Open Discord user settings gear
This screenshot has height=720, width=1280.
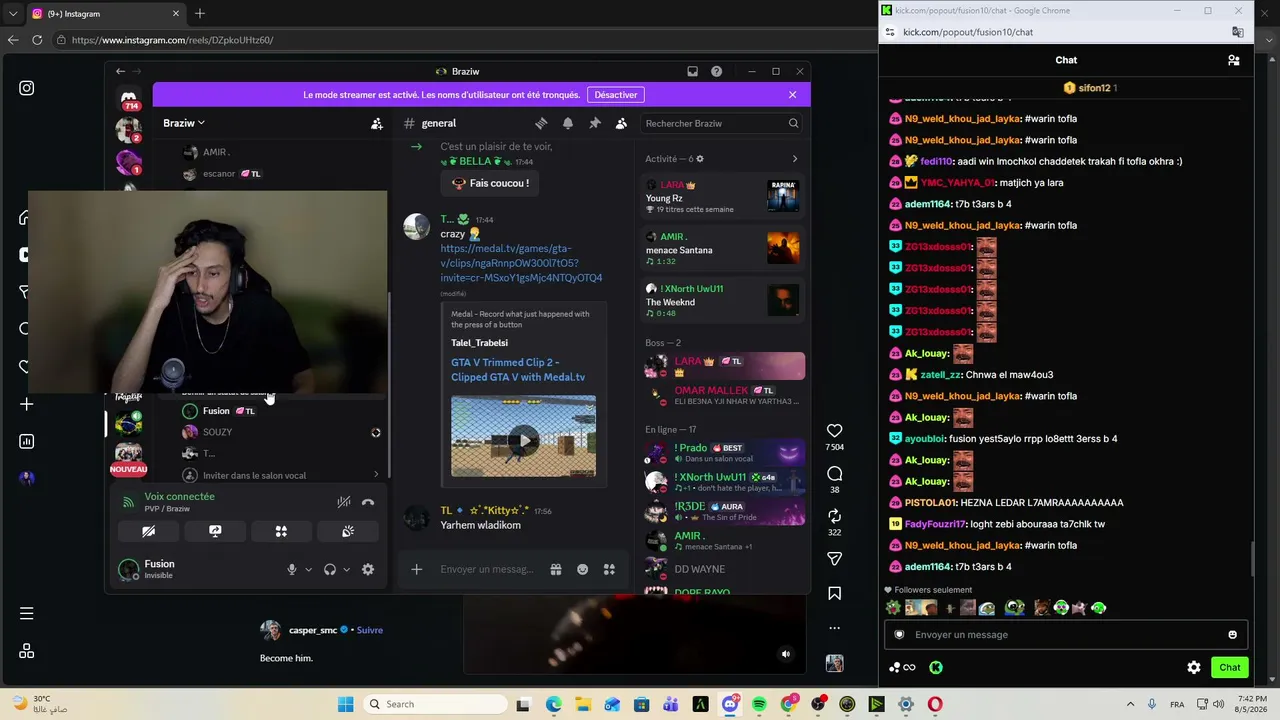368,569
